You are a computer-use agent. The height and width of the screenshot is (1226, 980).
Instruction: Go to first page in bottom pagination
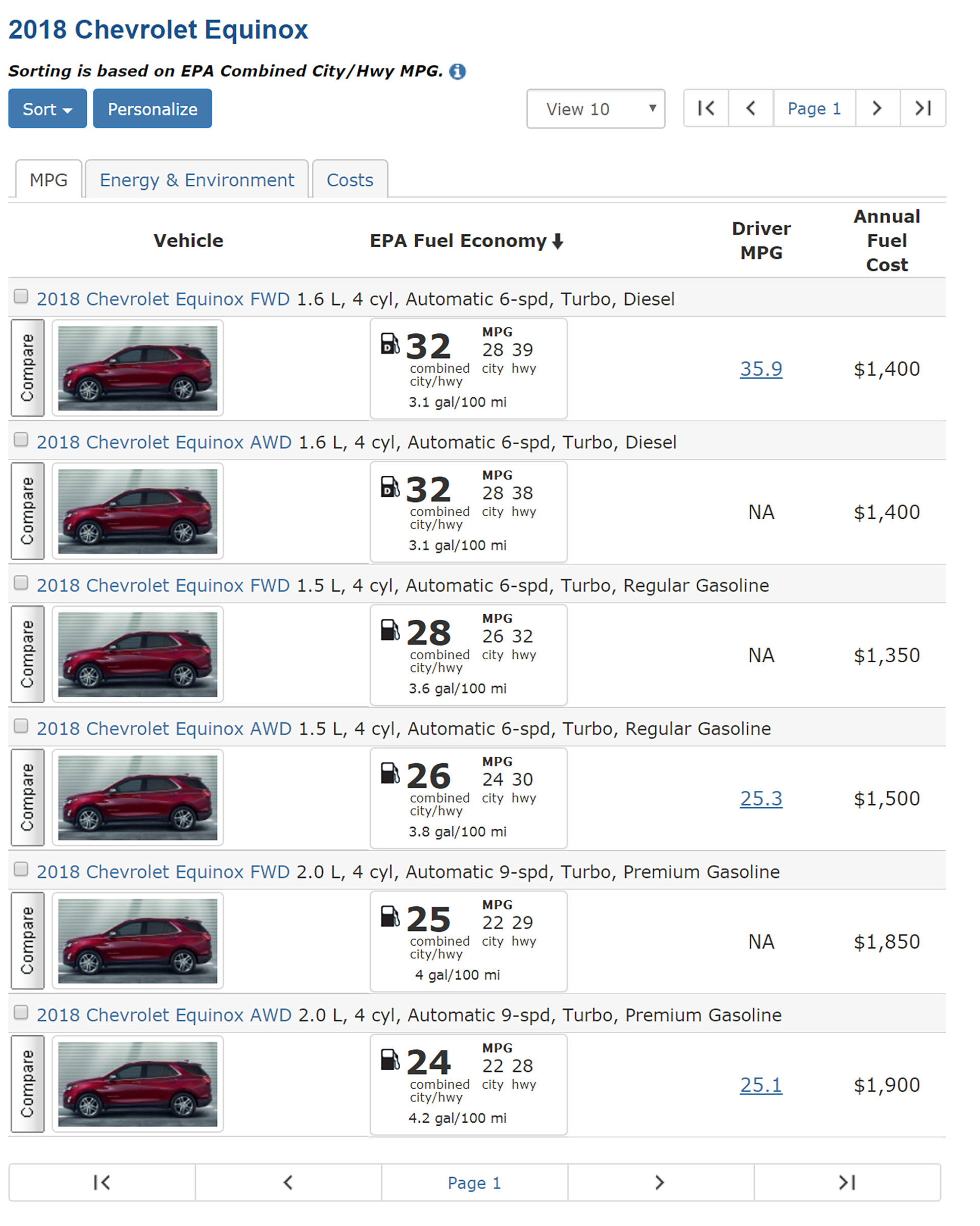[x=102, y=1183]
